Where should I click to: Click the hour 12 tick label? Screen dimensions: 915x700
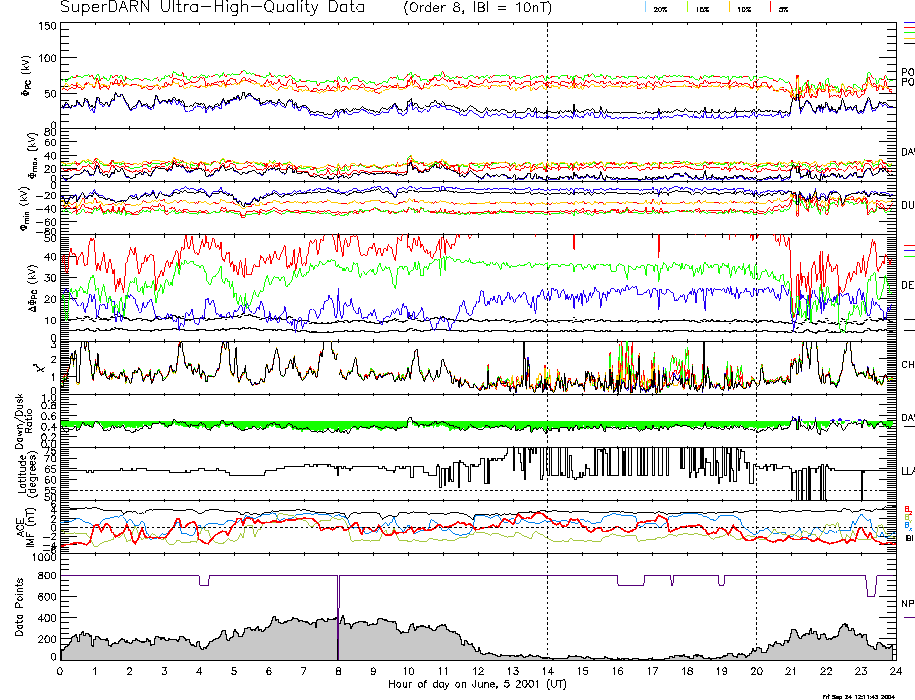[x=477, y=672]
